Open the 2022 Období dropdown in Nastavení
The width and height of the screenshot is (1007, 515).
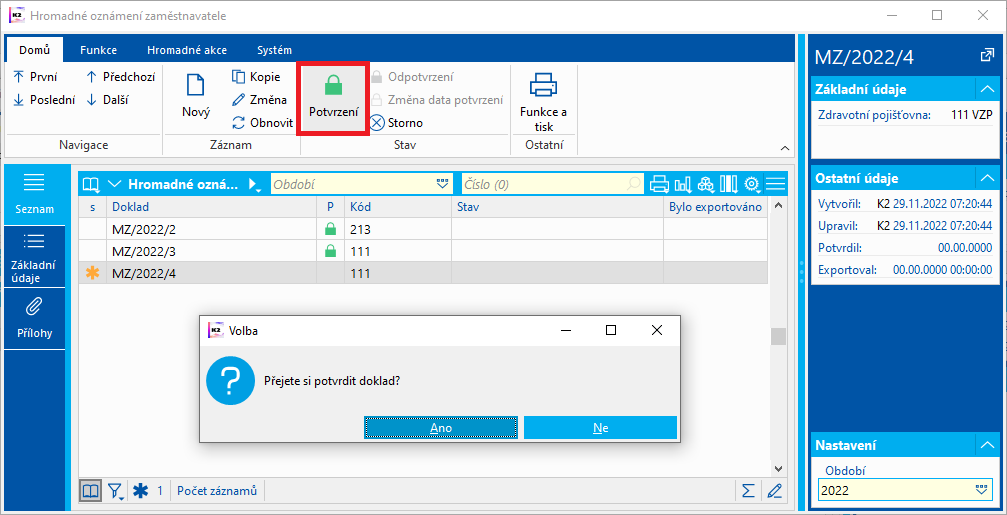[x=982, y=490]
